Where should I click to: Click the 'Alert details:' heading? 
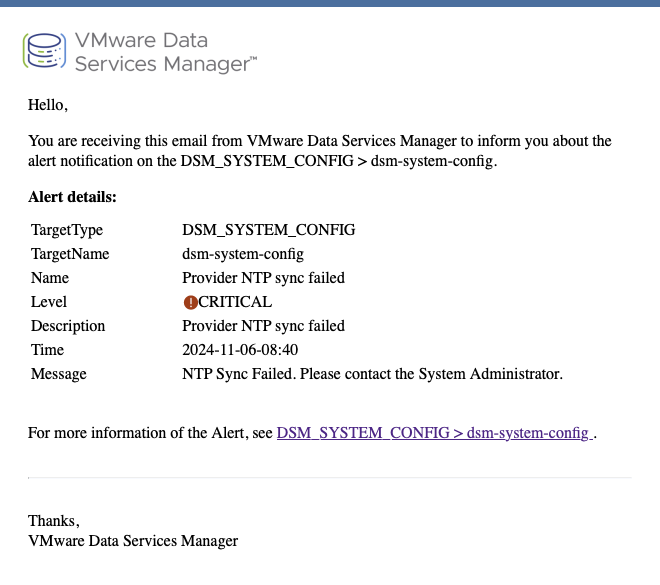pos(72,197)
